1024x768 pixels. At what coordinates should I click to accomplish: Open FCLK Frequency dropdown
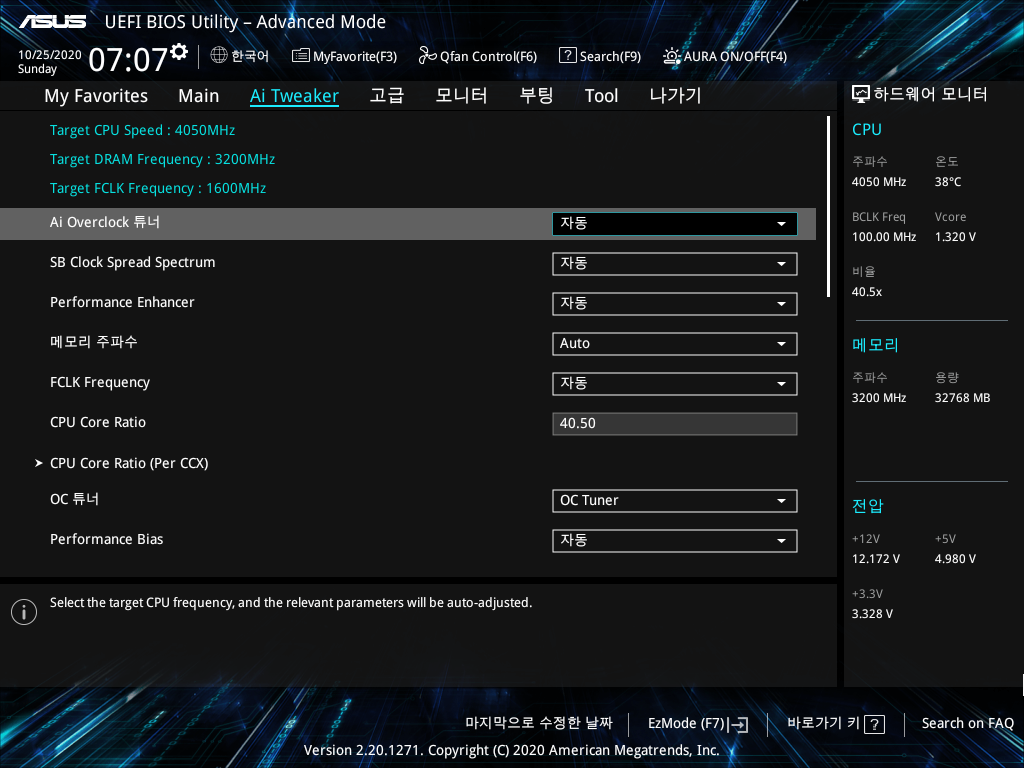[675, 384]
